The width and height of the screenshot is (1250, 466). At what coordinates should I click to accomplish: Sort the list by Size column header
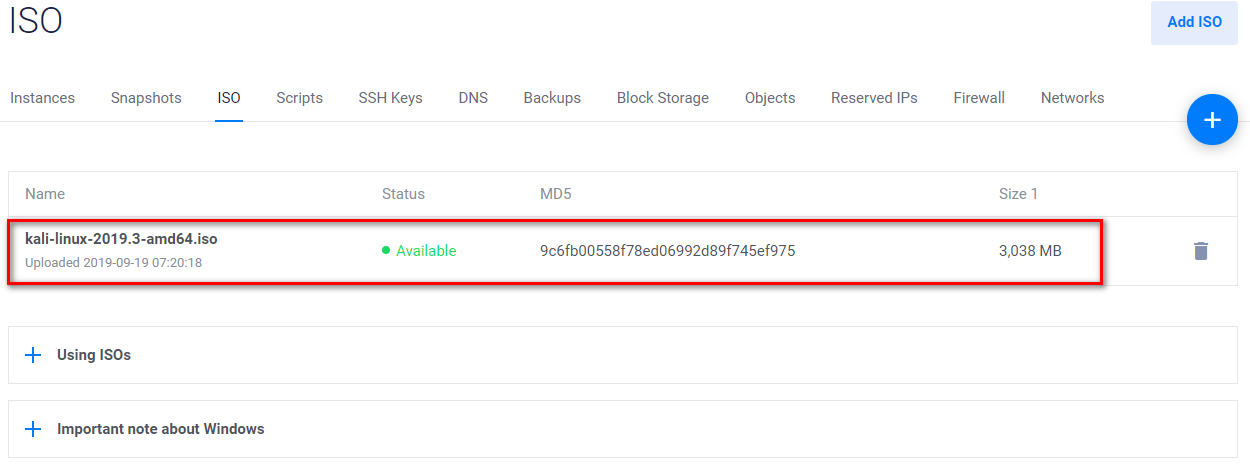(1018, 194)
